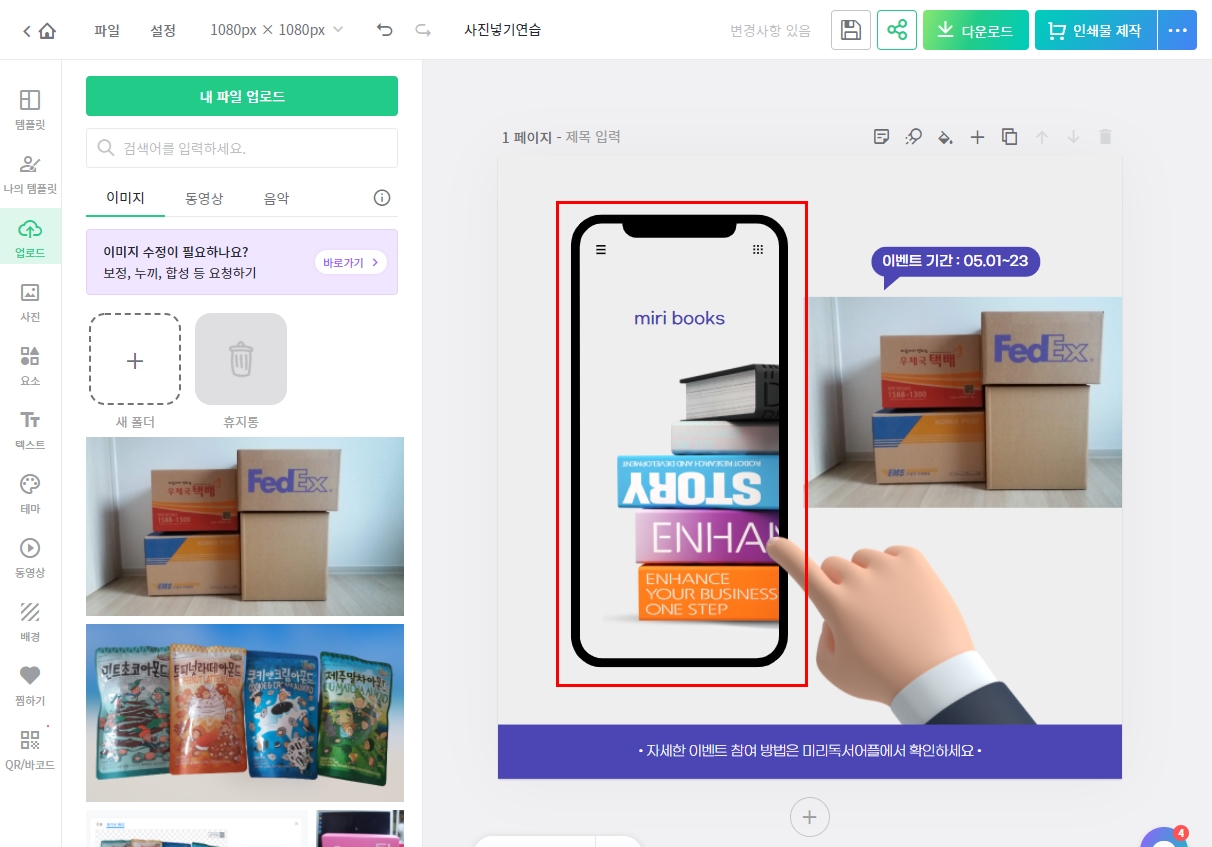Open the page background color fill picker
This screenshot has height=847, width=1212.
(x=945, y=137)
